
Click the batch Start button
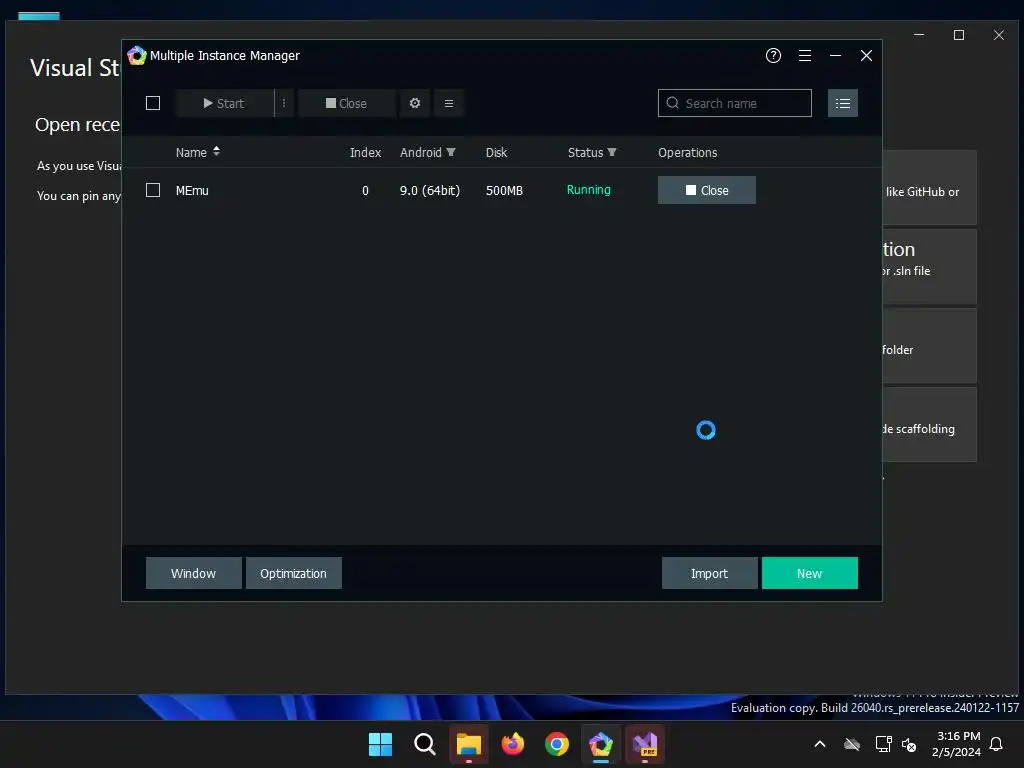coord(224,103)
